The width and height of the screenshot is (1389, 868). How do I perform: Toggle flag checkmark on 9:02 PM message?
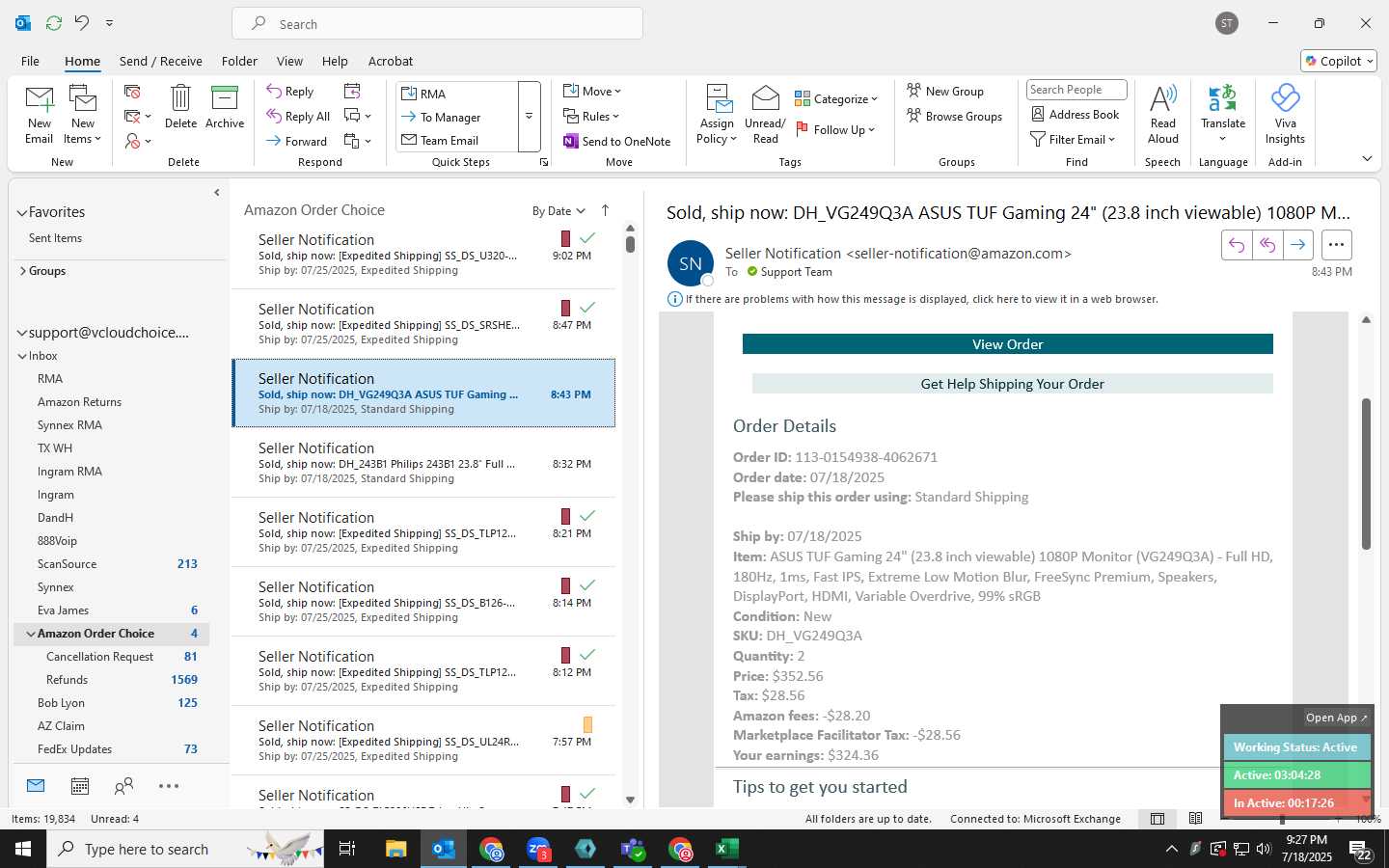pyautogui.click(x=587, y=237)
